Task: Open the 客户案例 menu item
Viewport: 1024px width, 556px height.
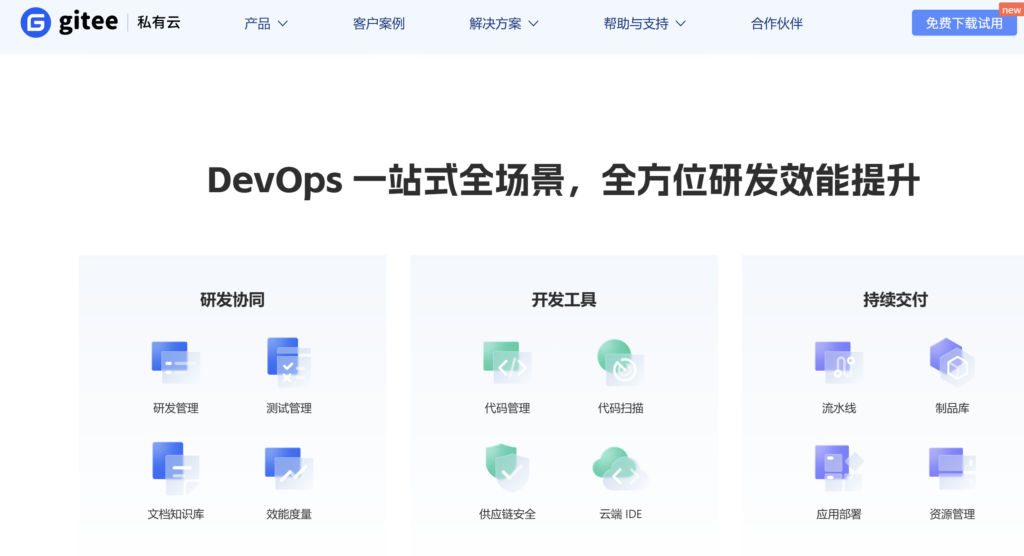Action: click(379, 24)
